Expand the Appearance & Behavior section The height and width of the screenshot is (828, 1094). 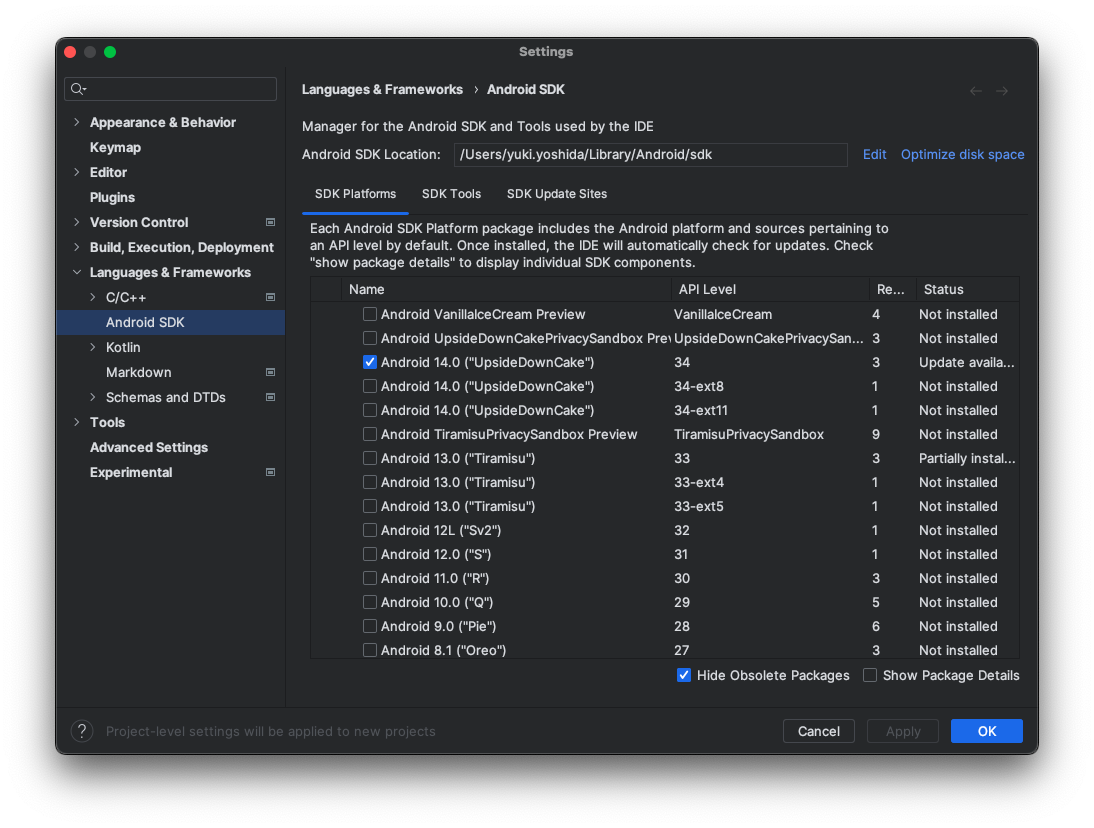pyautogui.click(x=77, y=122)
